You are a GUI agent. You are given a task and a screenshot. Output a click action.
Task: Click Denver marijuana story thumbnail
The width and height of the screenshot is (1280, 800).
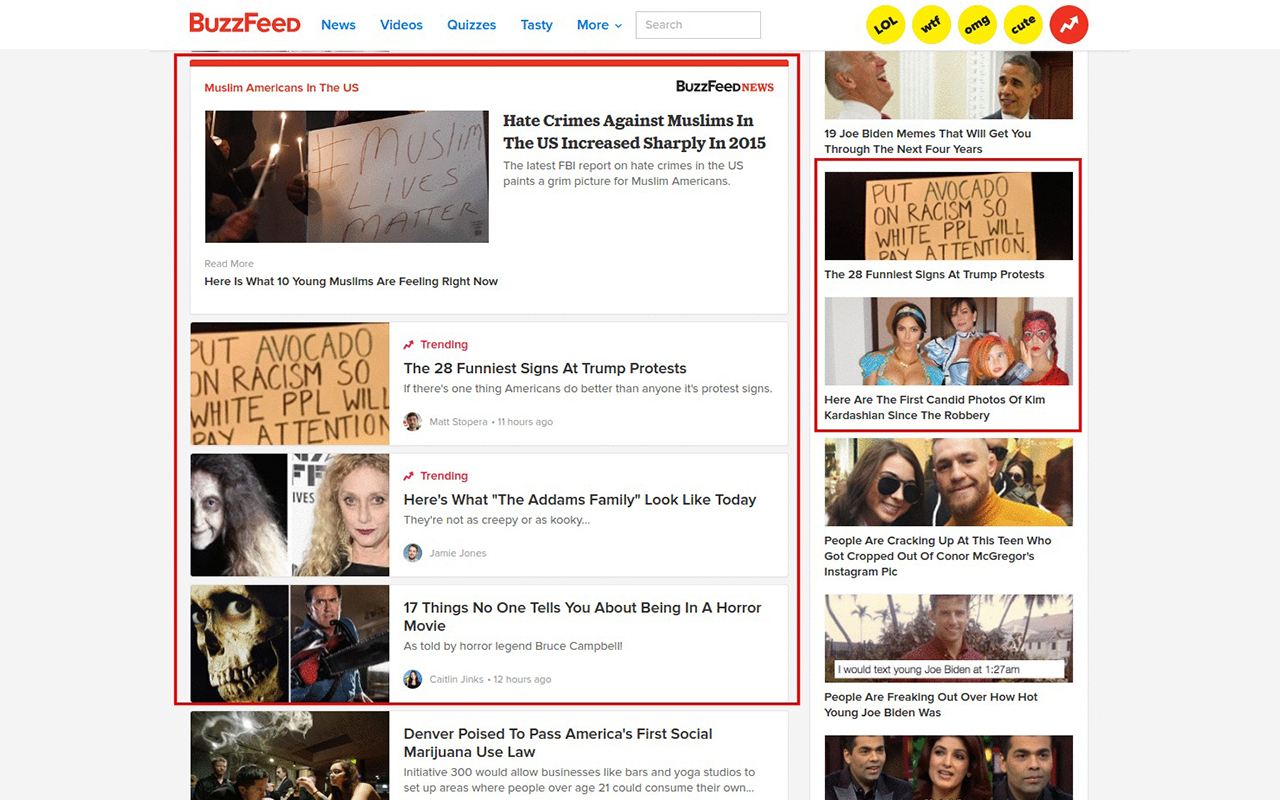(290, 756)
